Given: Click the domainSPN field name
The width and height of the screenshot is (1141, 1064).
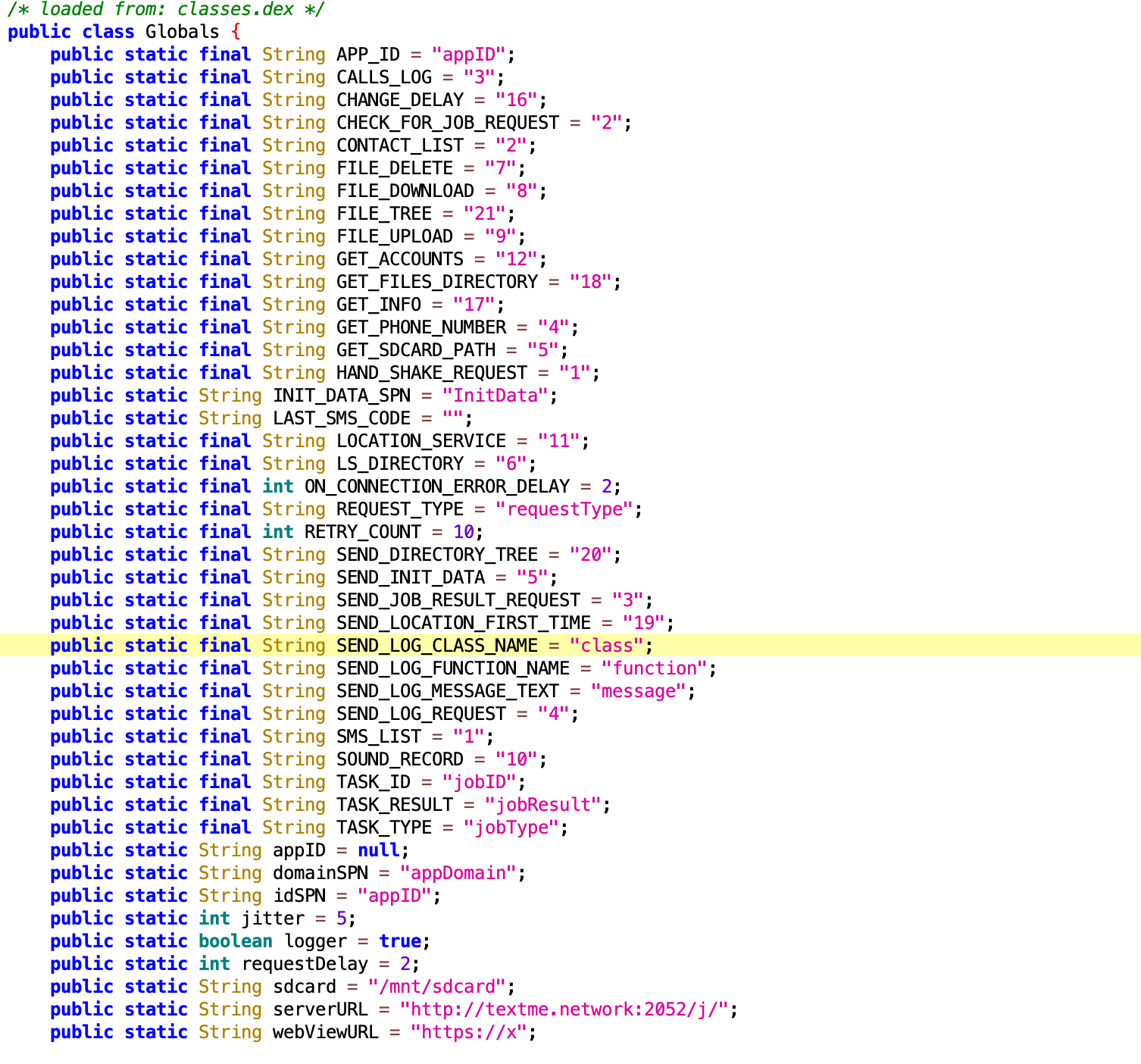Looking at the screenshot, I should pos(320,873).
